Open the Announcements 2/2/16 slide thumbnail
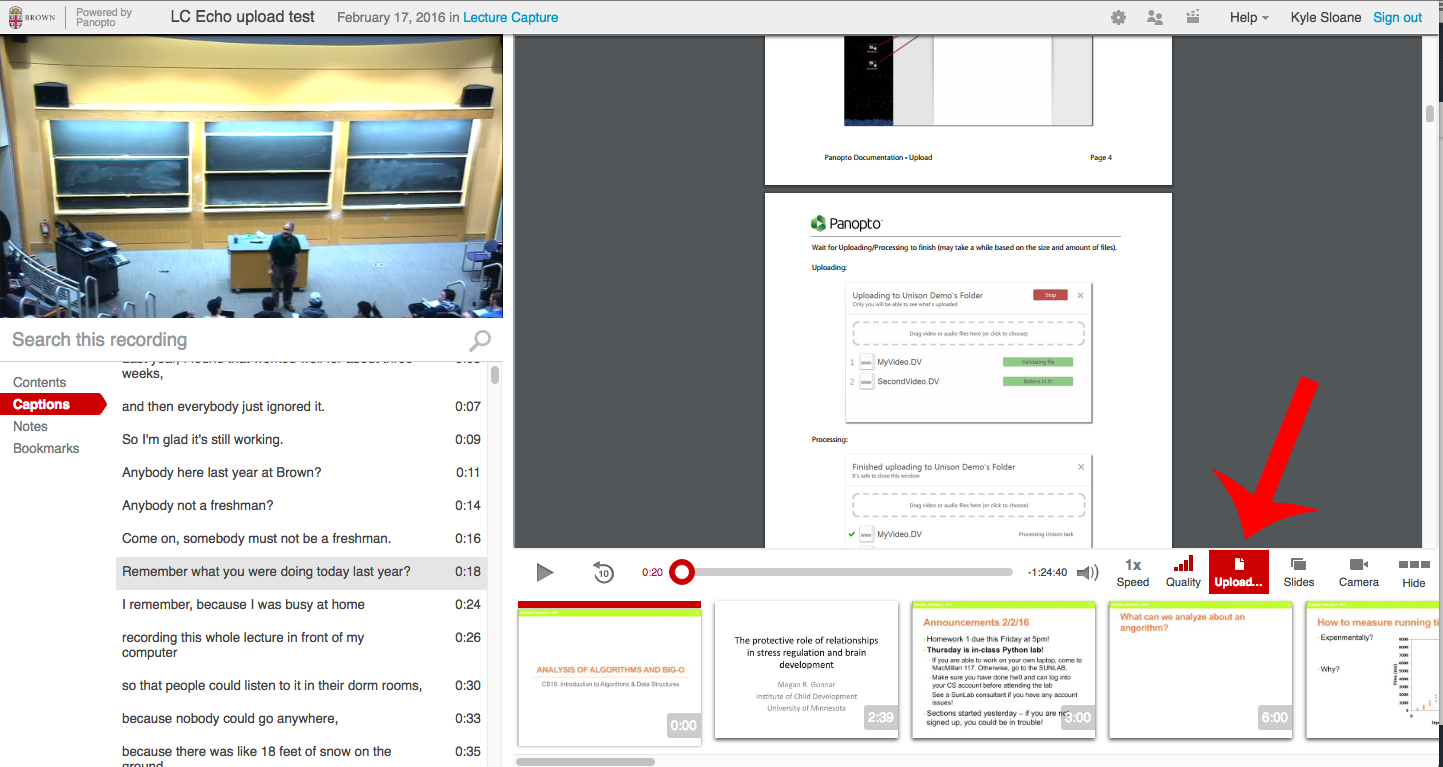The width and height of the screenshot is (1443, 767). coord(1004,670)
